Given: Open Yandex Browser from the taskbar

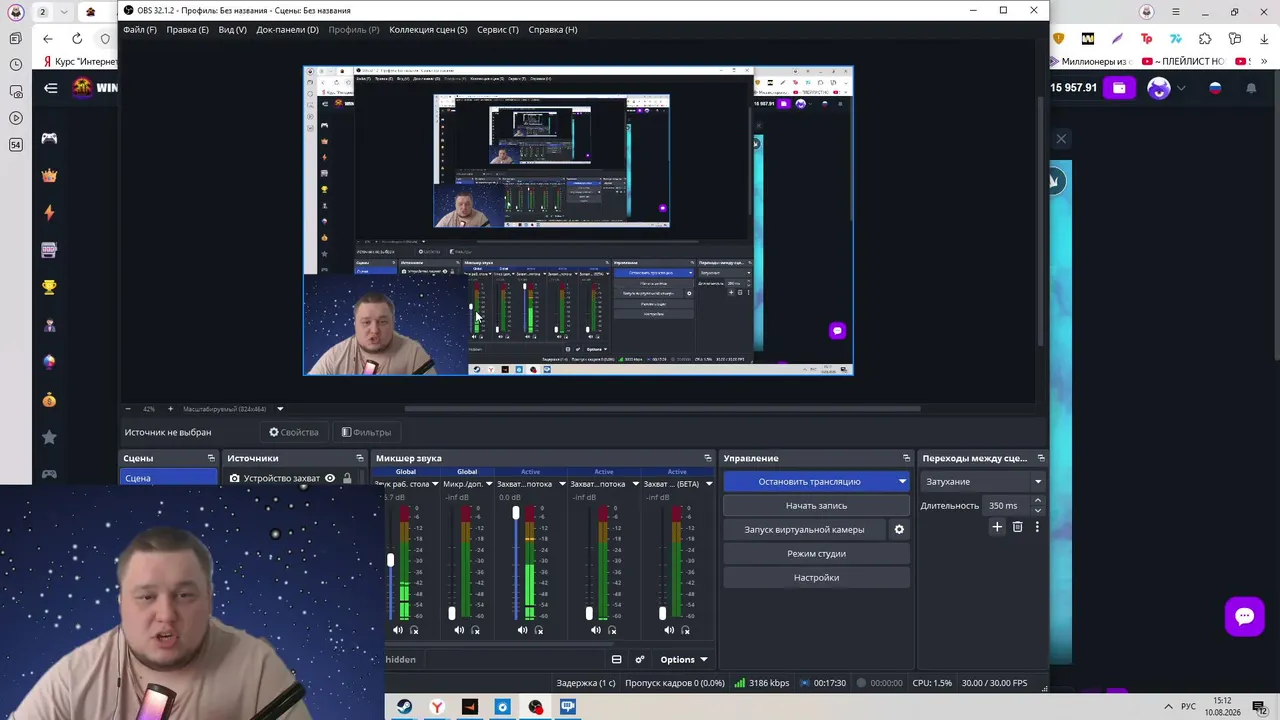Looking at the screenshot, I should tap(437, 707).
